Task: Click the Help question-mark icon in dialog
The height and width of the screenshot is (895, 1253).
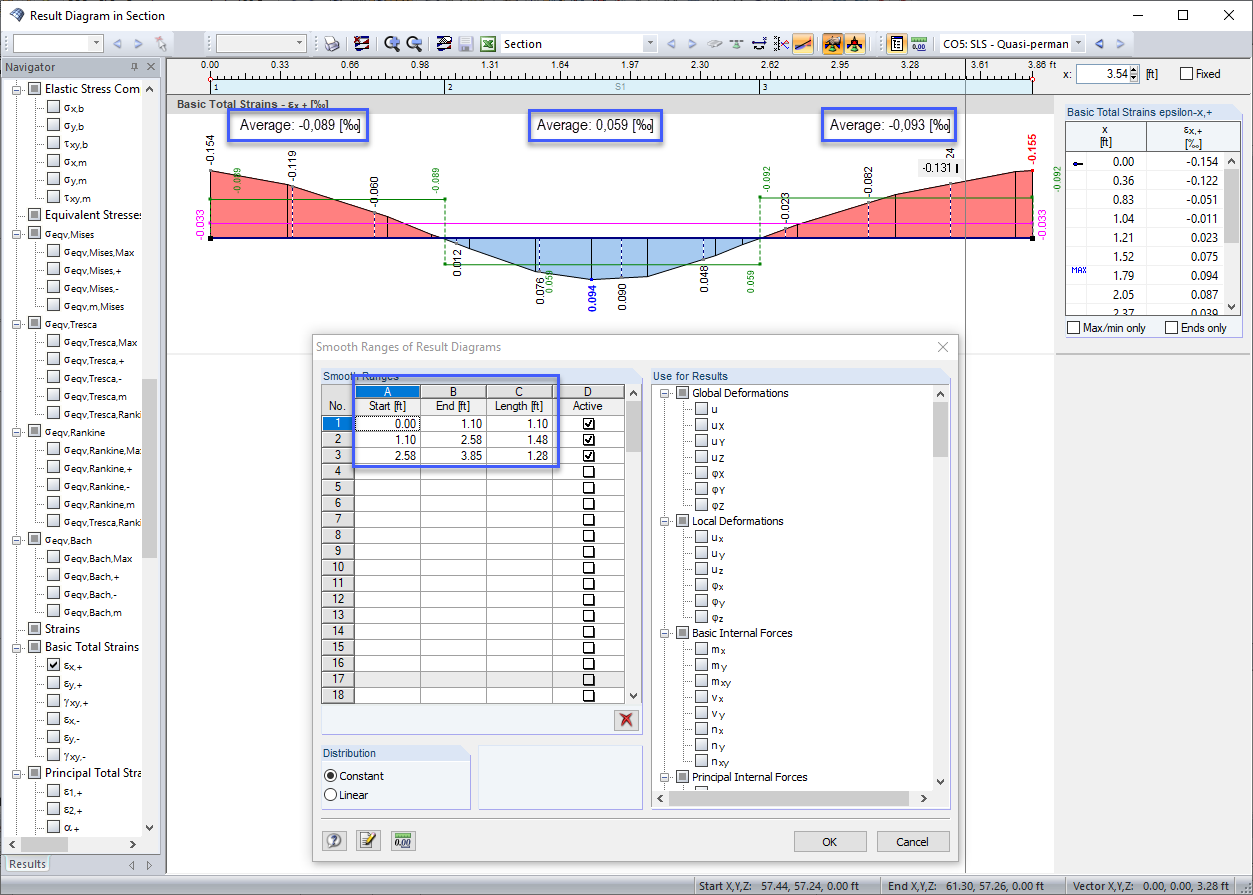Action: point(334,840)
